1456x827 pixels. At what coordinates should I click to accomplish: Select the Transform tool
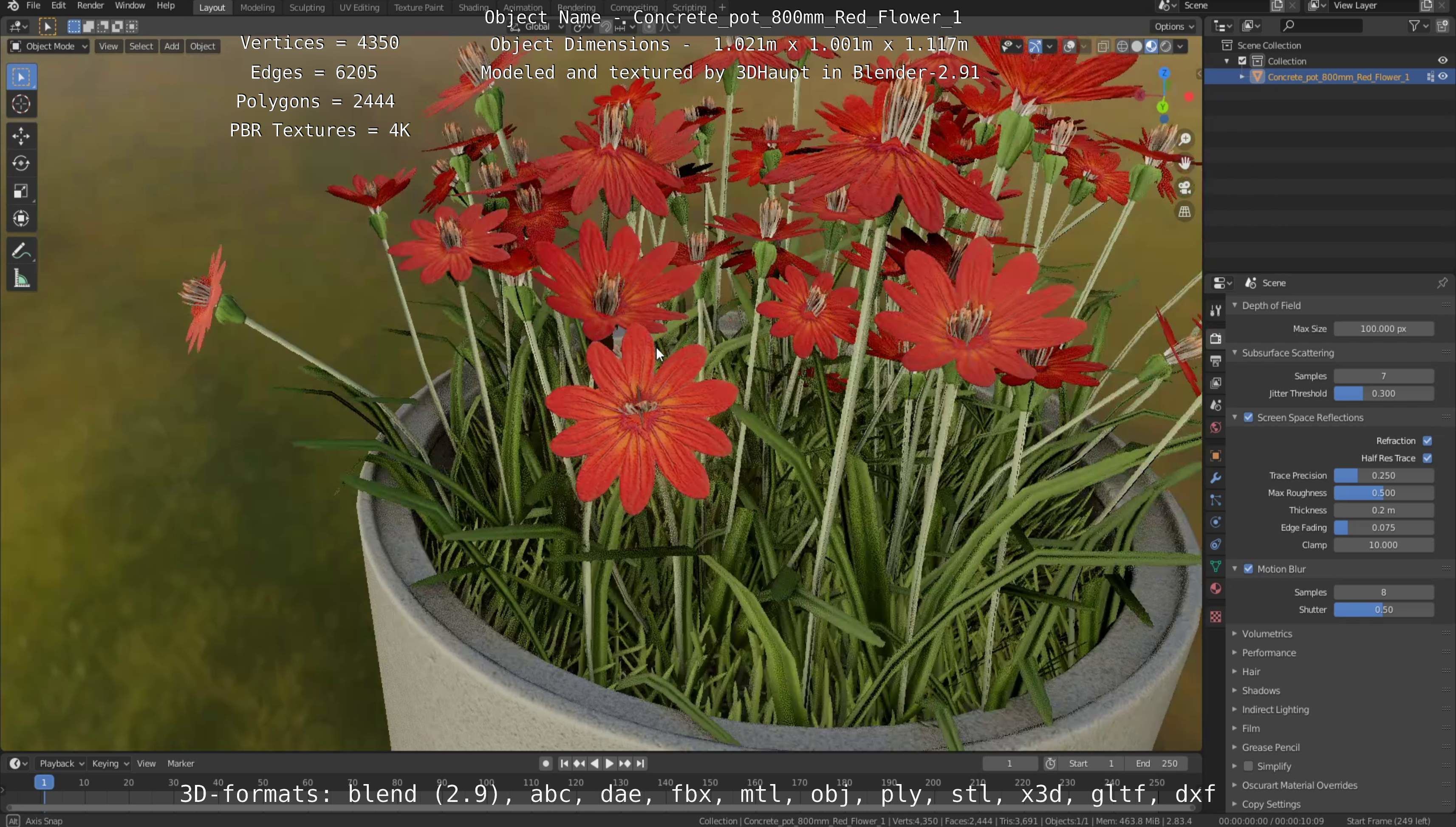click(x=21, y=219)
